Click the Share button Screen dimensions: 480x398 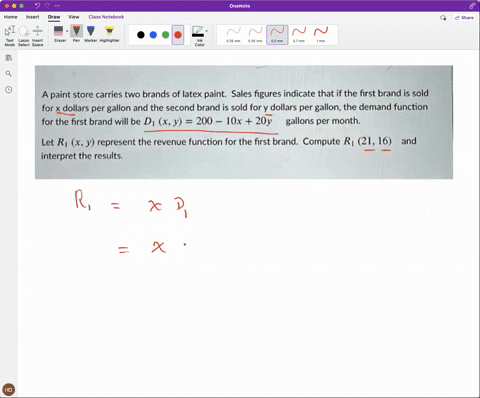pyautogui.click(x=464, y=18)
